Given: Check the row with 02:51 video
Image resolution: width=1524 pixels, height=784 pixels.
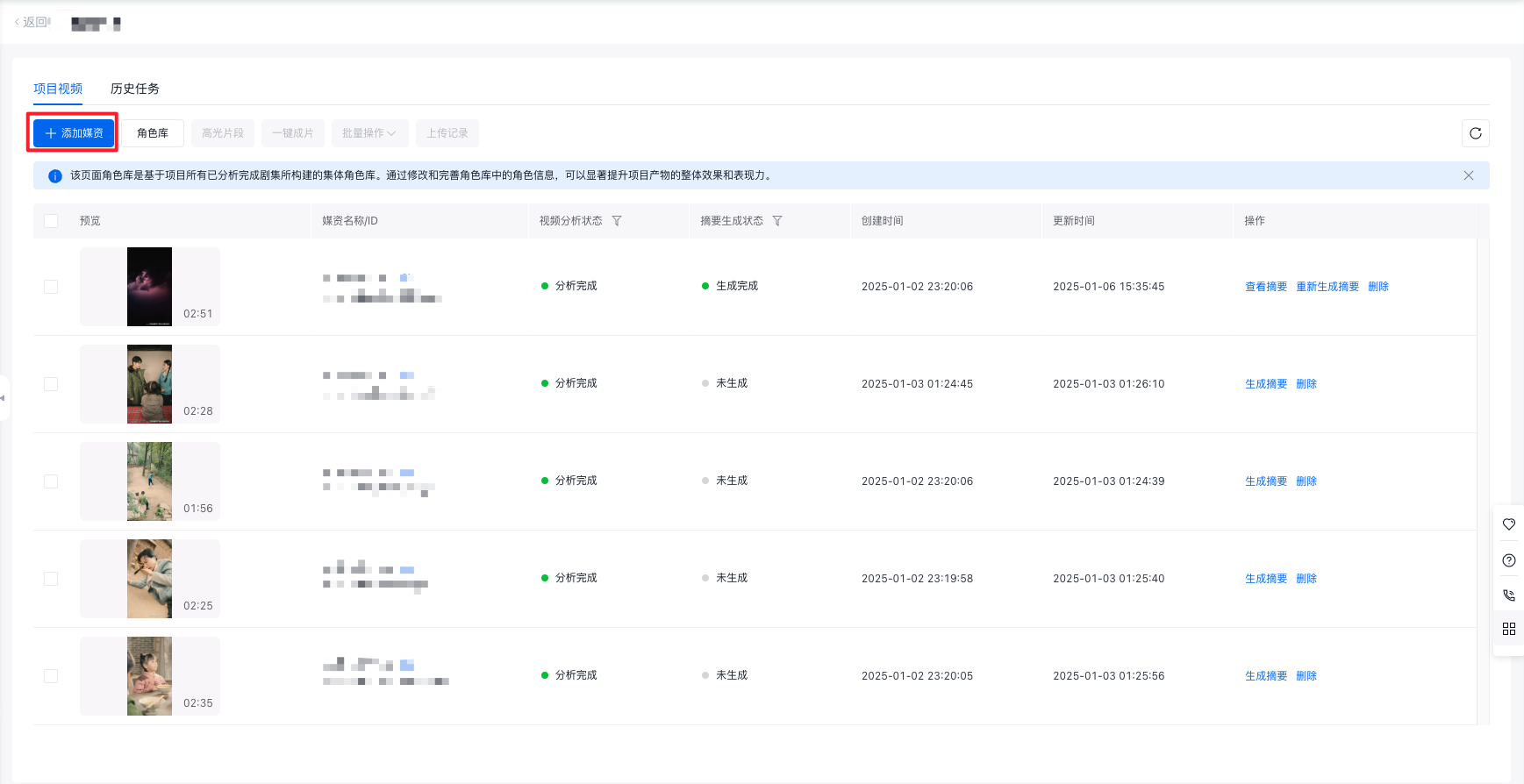Looking at the screenshot, I should [51, 287].
